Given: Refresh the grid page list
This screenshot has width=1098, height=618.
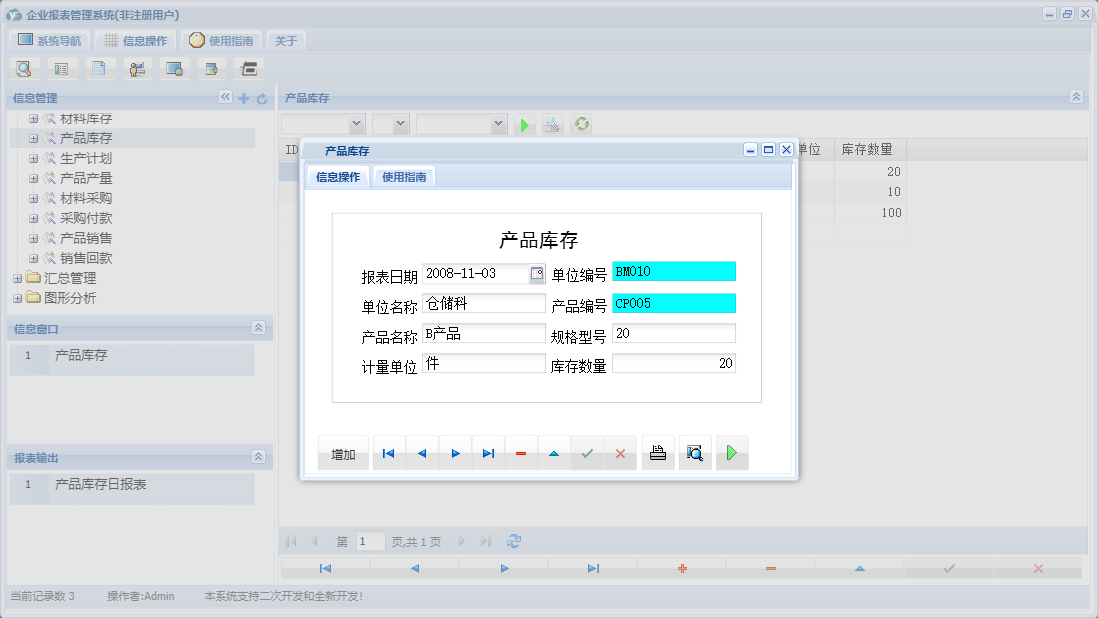Looking at the screenshot, I should tap(514, 541).
